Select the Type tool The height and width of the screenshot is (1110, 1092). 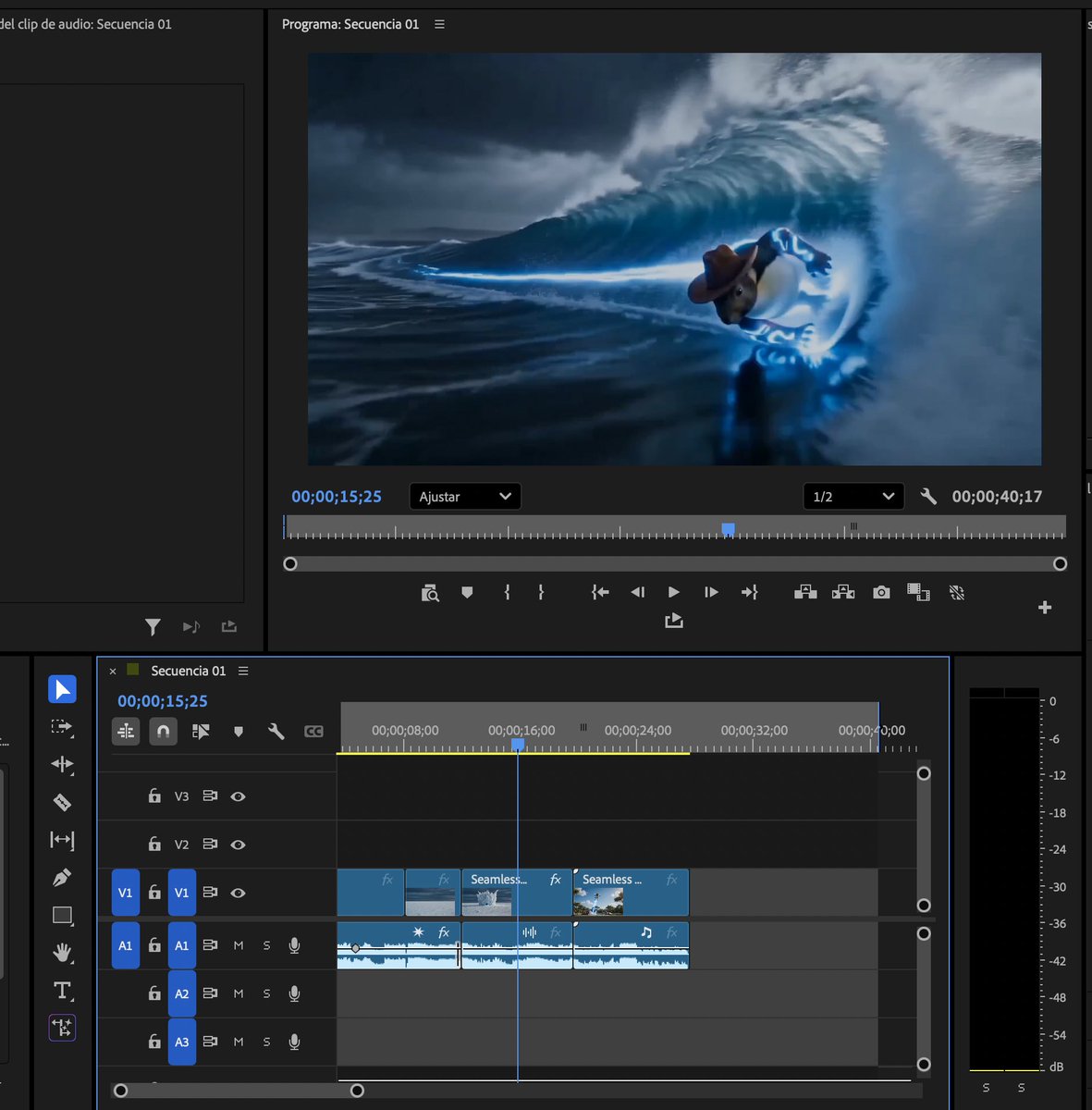pyautogui.click(x=62, y=991)
